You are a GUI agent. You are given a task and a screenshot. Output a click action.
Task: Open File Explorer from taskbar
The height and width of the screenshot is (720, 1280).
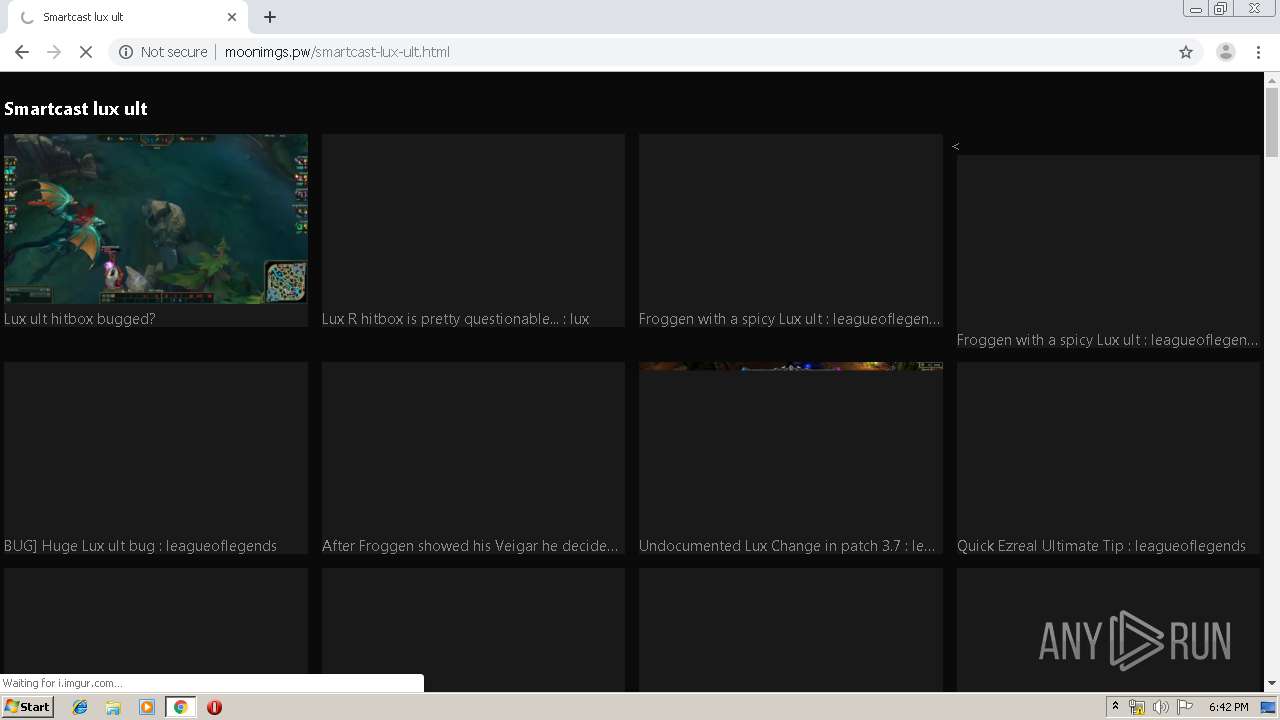click(113, 707)
